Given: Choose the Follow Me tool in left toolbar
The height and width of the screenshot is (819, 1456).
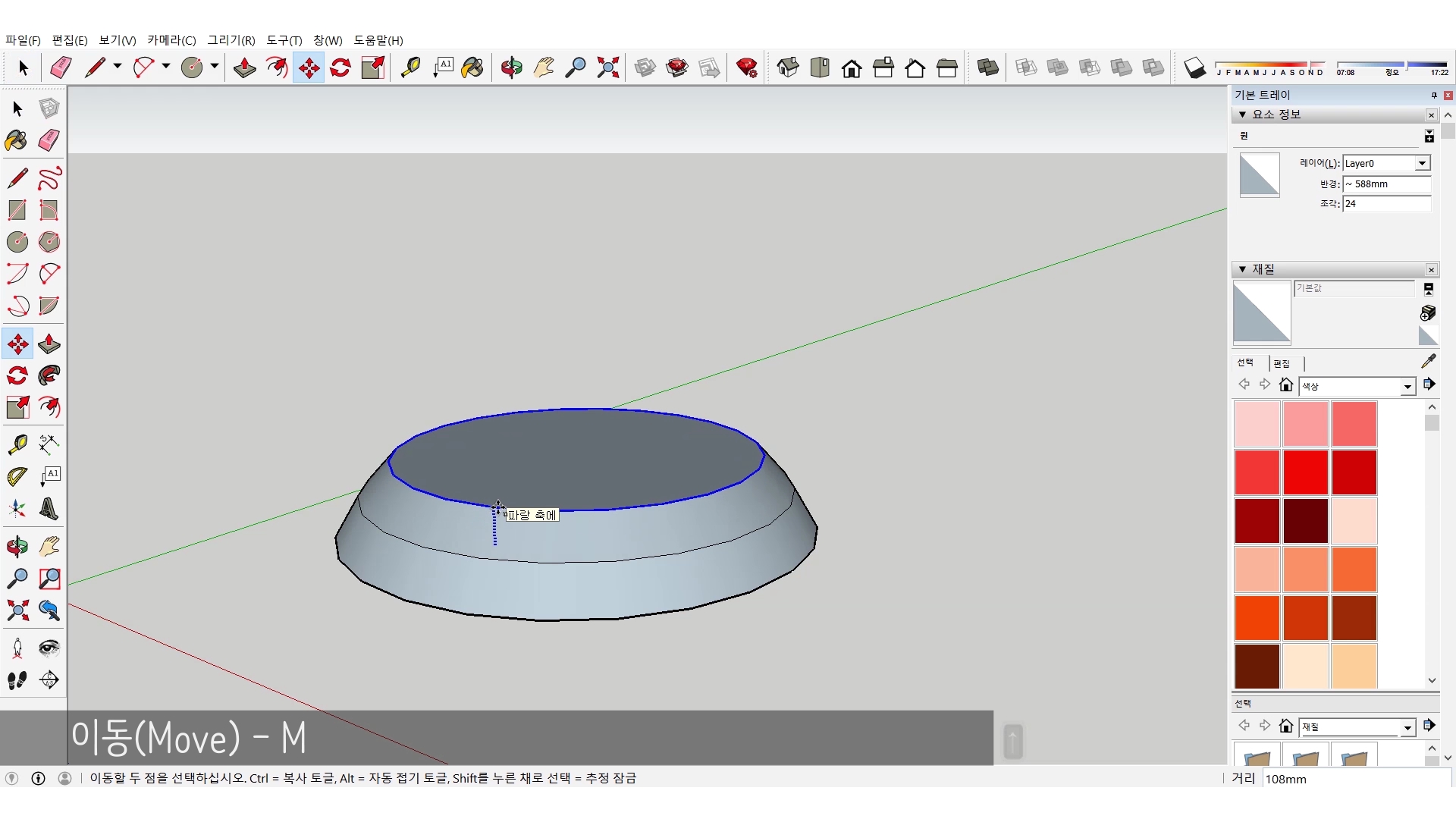Looking at the screenshot, I should (x=49, y=376).
